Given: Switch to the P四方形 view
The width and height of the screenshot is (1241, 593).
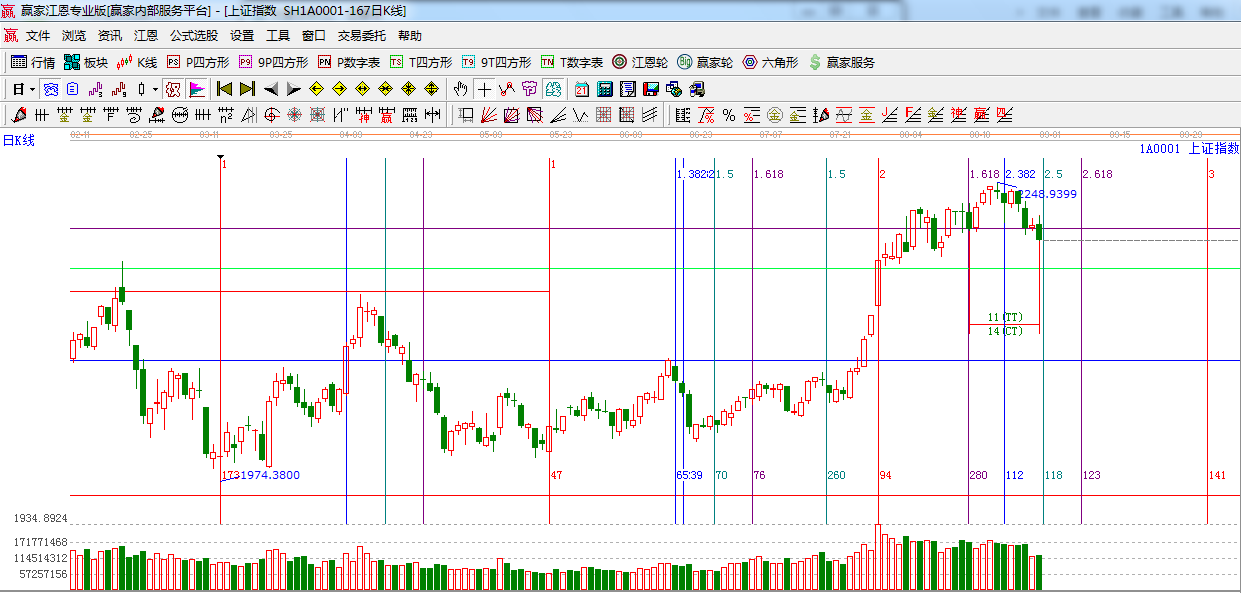Looking at the screenshot, I should 198,62.
